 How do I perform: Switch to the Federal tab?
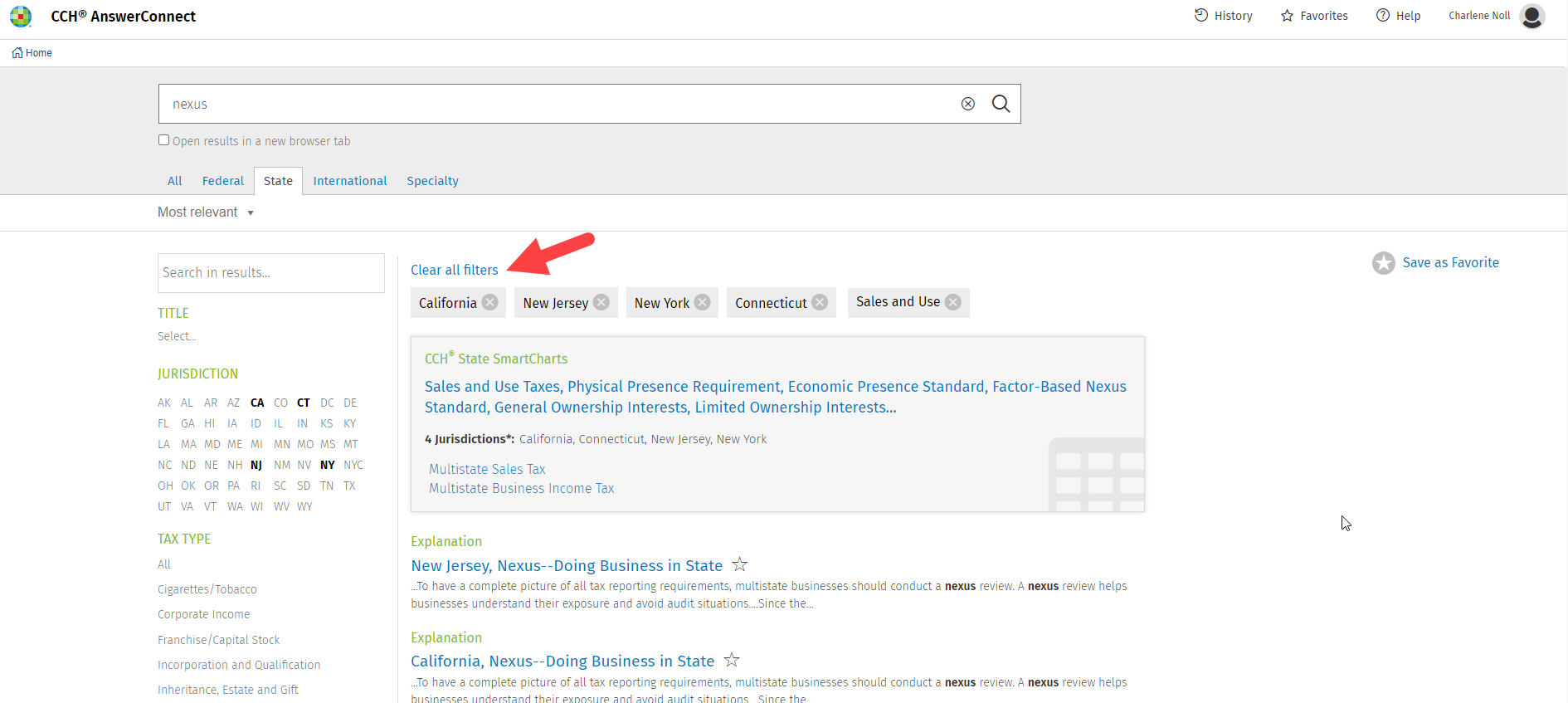223,181
